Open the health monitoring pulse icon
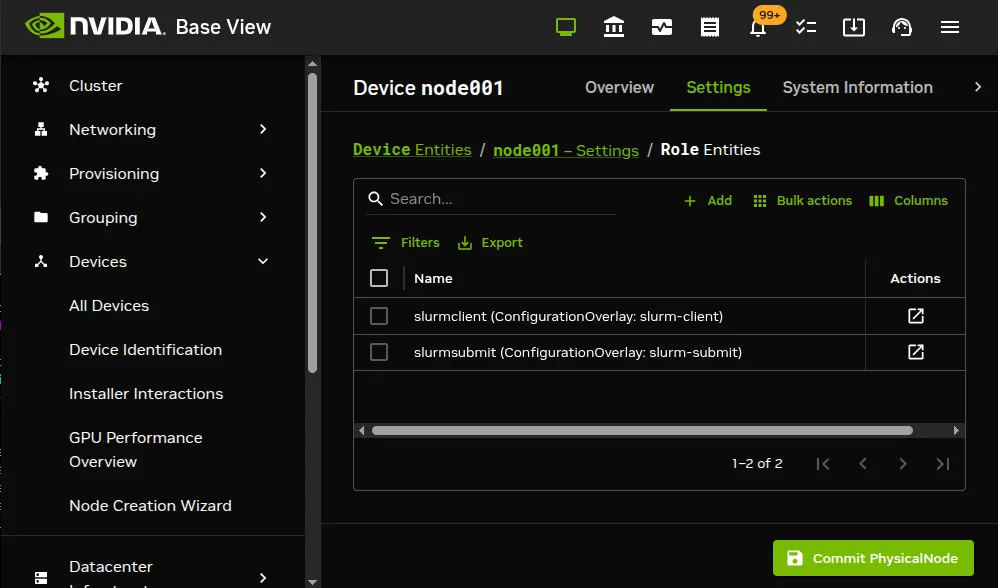Image resolution: width=998 pixels, height=588 pixels. [662, 27]
